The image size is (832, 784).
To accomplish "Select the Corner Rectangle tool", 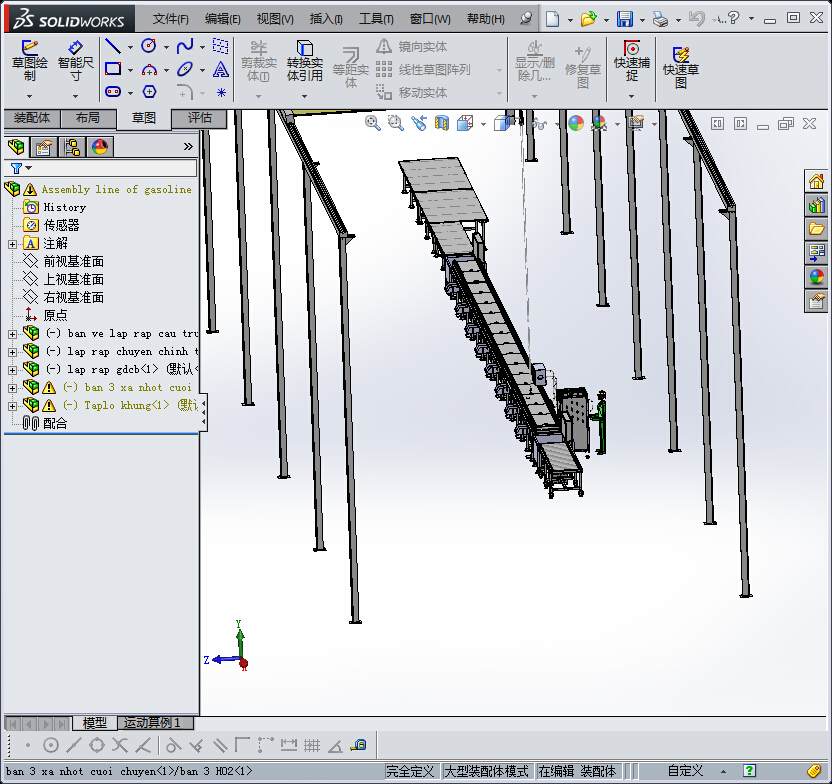I will (112, 69).
